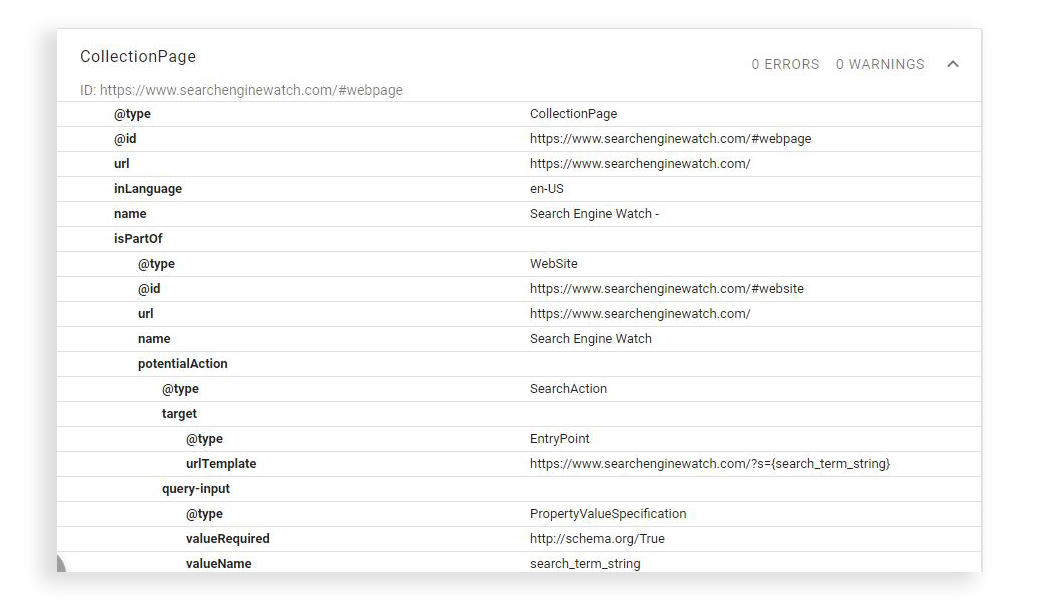1040x600 pixels.
Task: Click the 0 WARNINGS counter
Action: pyautogui.click(x=879, y=64)
